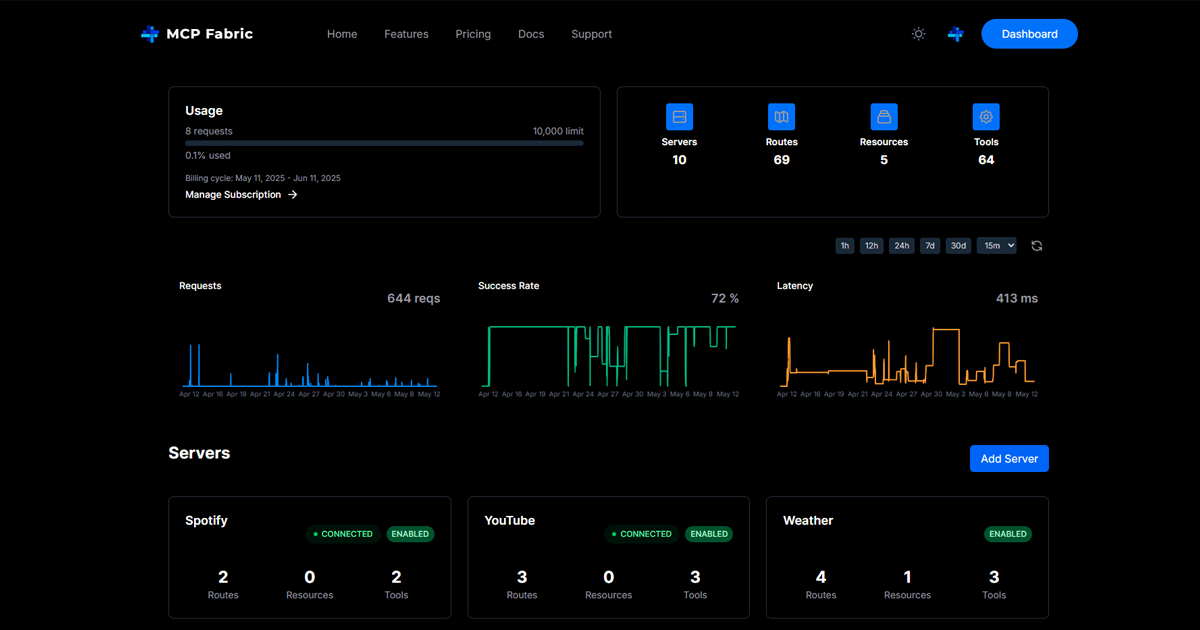The width and height of the screenshot is (1200, 630).
Task: Click the Tools gear icon showing 64
Action: (986, 116)
